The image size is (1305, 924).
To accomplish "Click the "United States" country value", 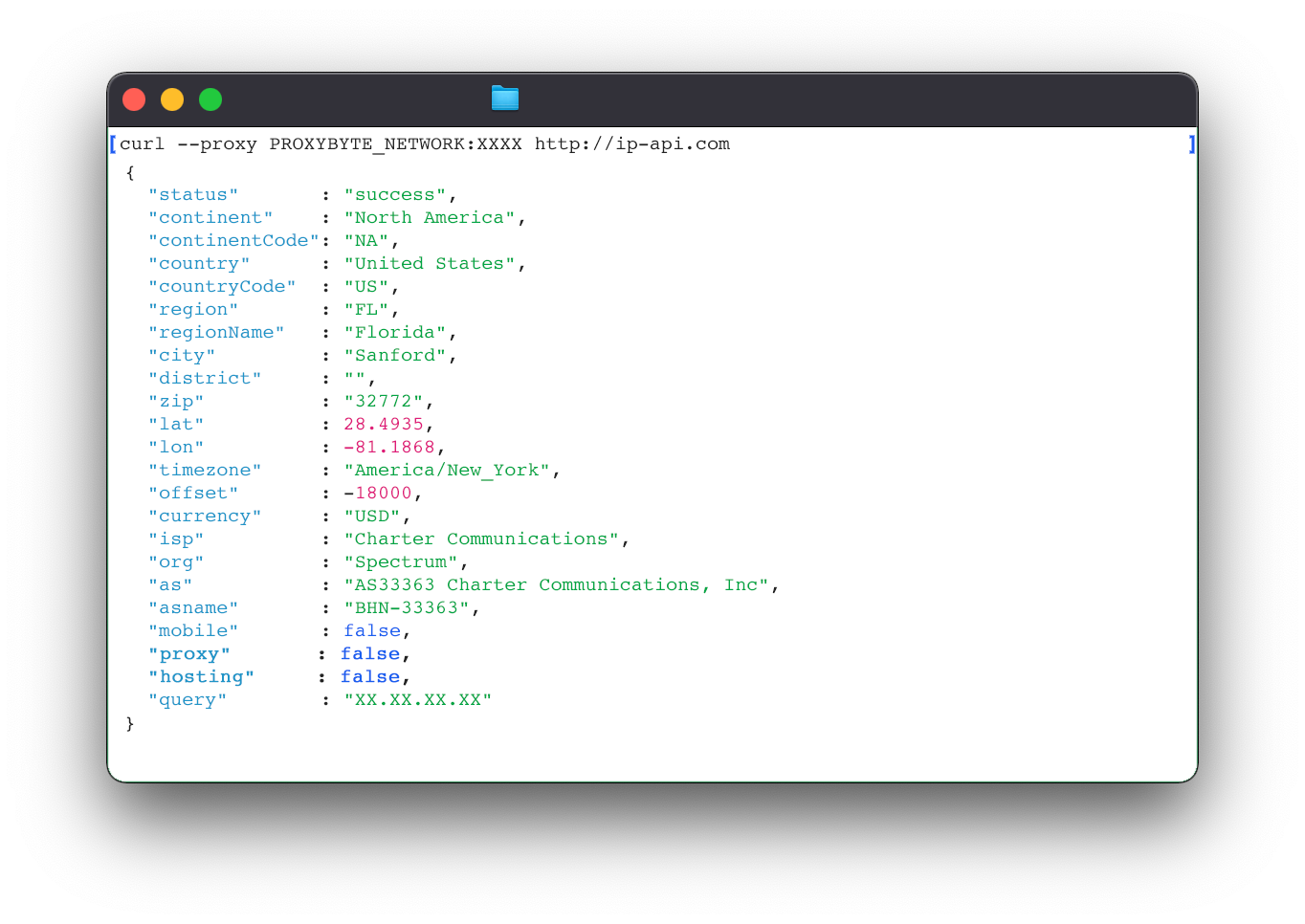I will point(429,264).
